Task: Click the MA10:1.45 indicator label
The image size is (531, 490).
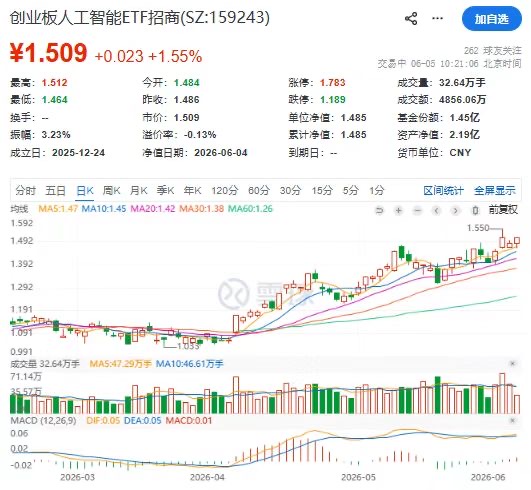Action: pos(104,209)
